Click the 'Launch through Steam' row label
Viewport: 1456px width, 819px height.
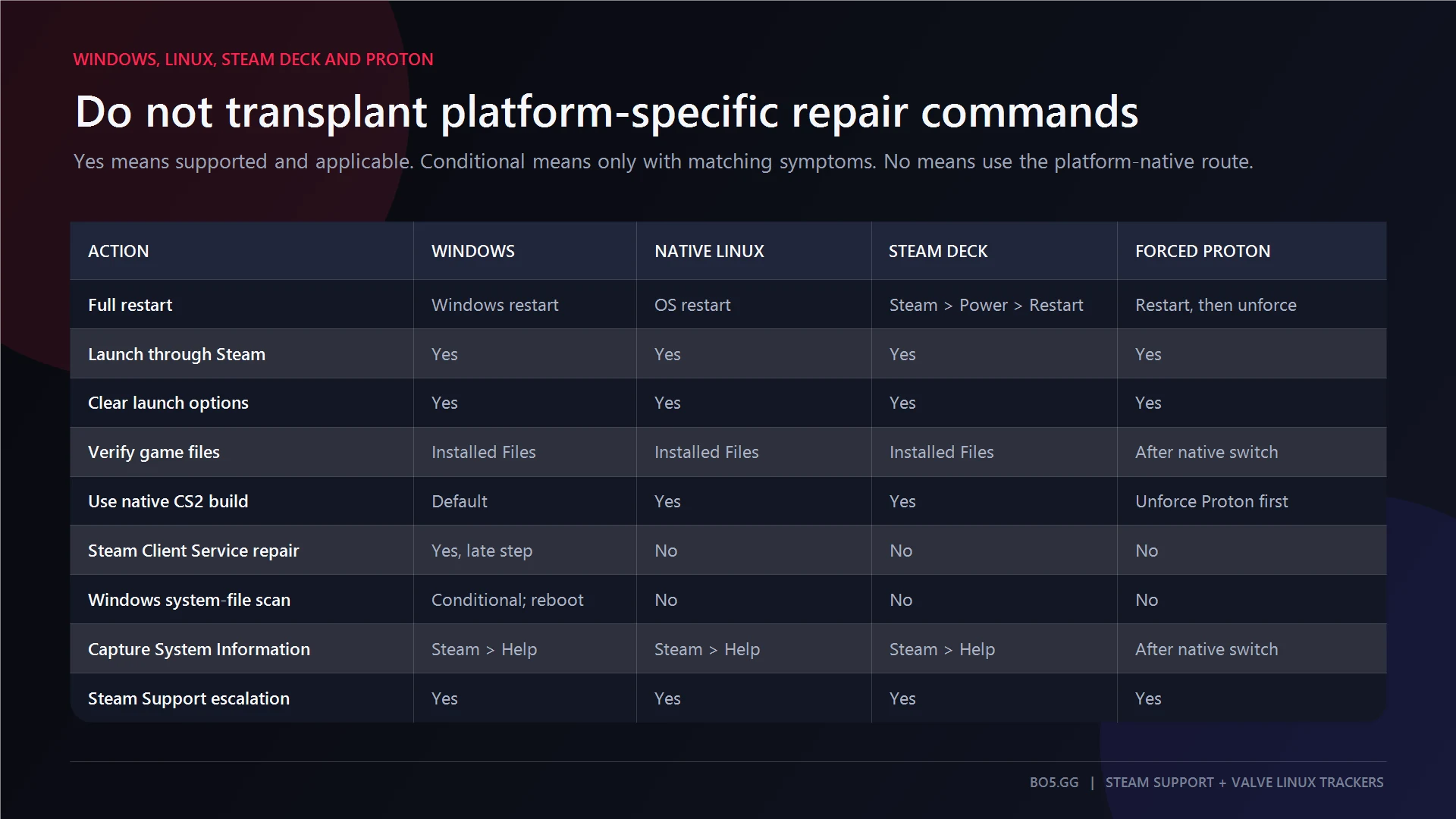point(177,354)
